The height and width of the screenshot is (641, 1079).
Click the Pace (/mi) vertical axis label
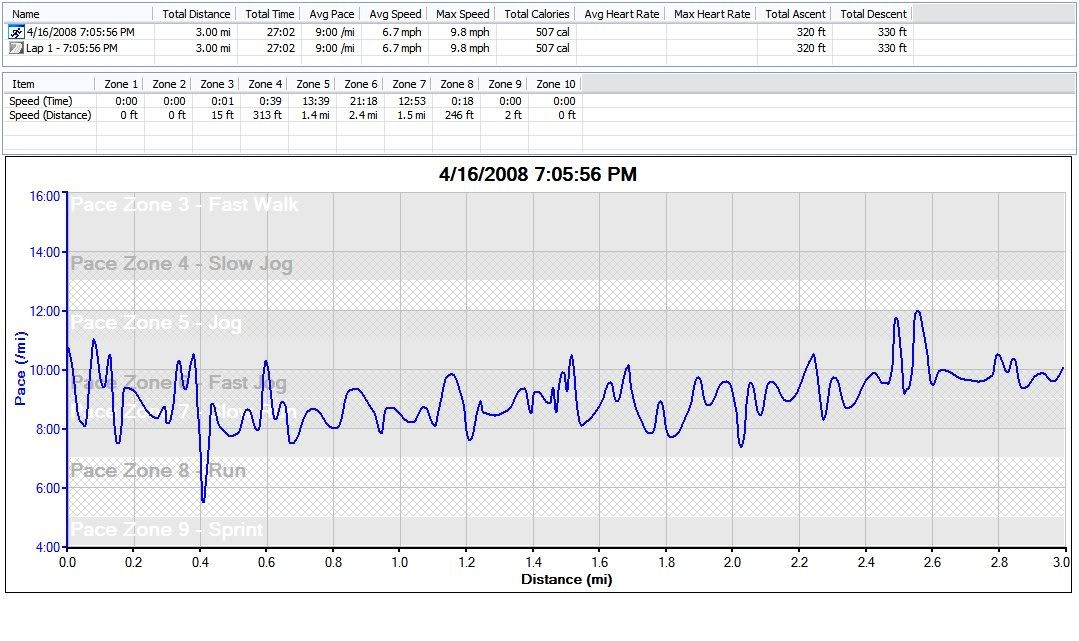point(20,370)
